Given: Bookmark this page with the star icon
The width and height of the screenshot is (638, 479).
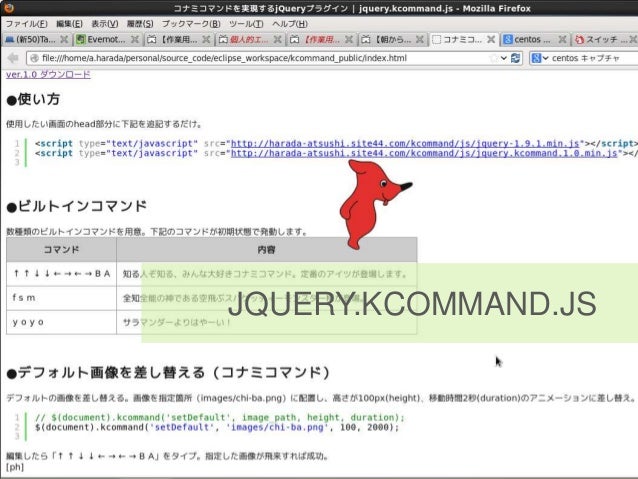Looking at the screenshot, I should pyautogui.click(x=494, y=58).
